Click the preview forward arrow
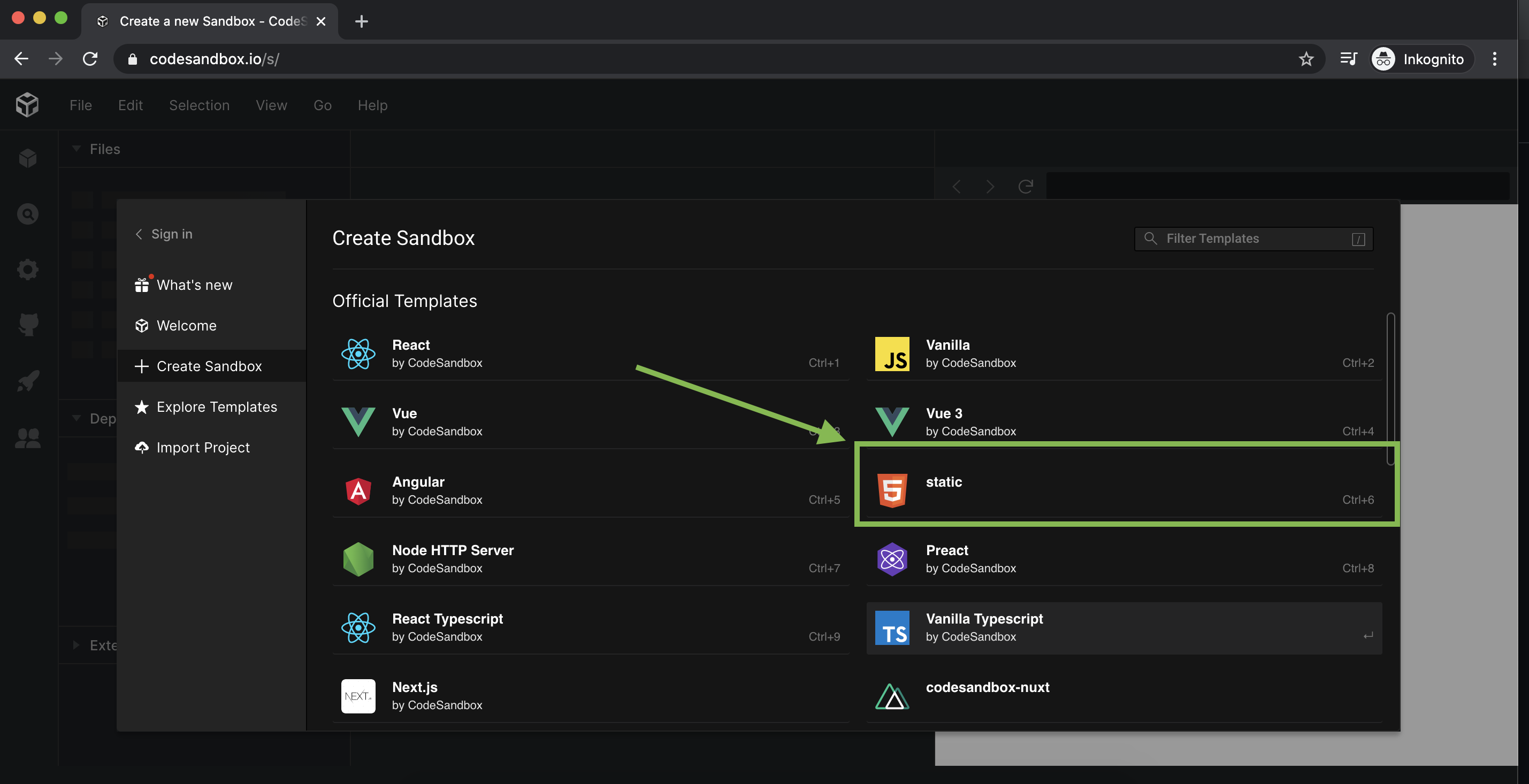 click(x=990, y=187)
